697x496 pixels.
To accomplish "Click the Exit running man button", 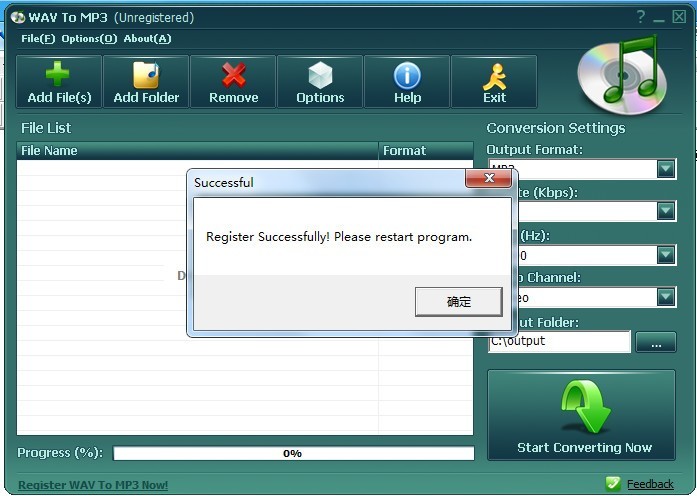I will click(x=494, y=82).
